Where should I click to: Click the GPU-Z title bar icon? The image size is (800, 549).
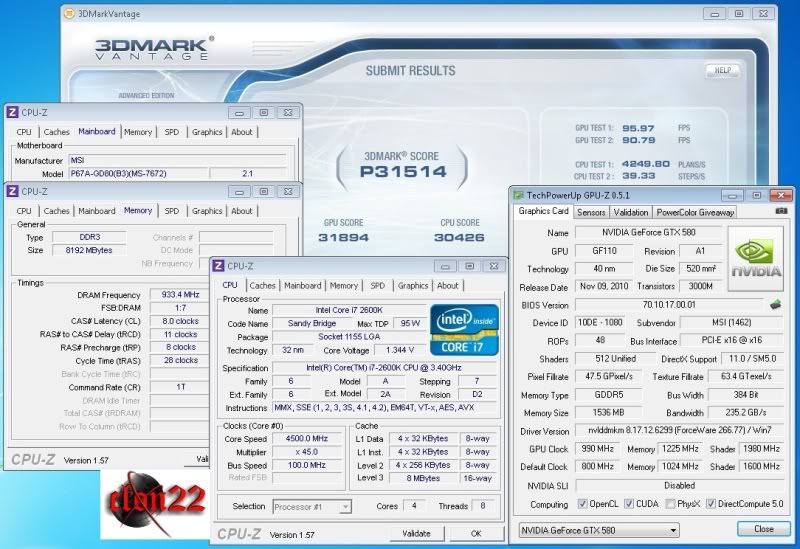tap(519, 195)
